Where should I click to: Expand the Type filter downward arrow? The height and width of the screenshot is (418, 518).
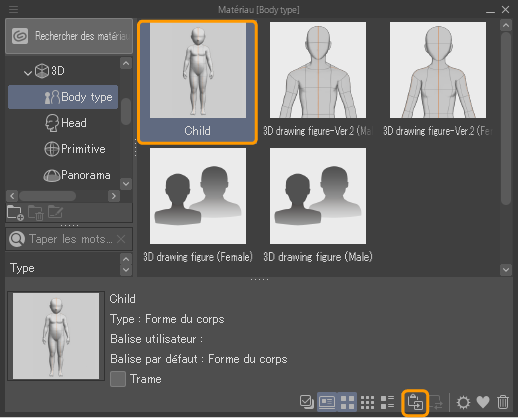coord(126,270)
